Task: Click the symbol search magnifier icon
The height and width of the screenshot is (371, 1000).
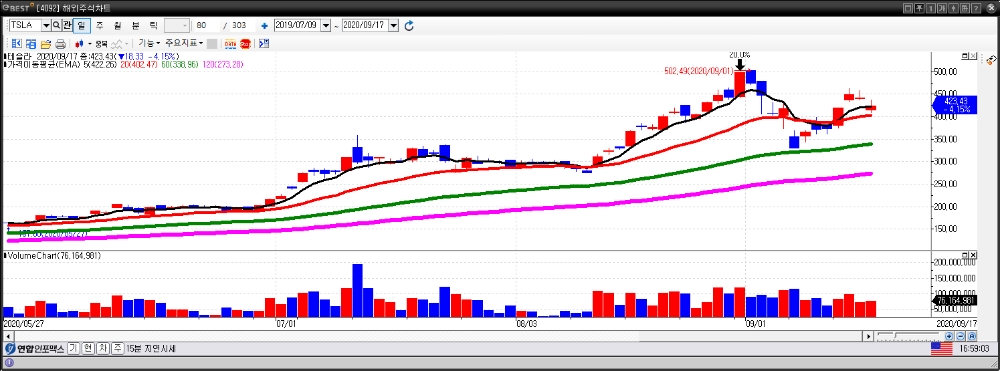Action: [56, 25]
